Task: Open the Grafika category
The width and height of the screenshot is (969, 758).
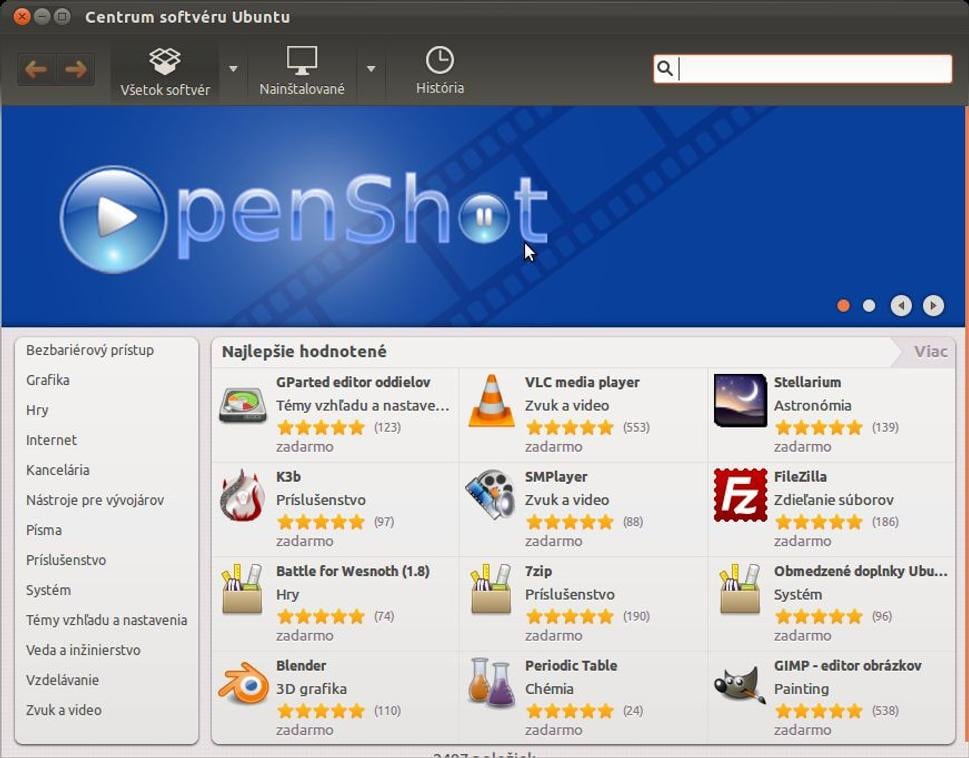Action: 48,380
